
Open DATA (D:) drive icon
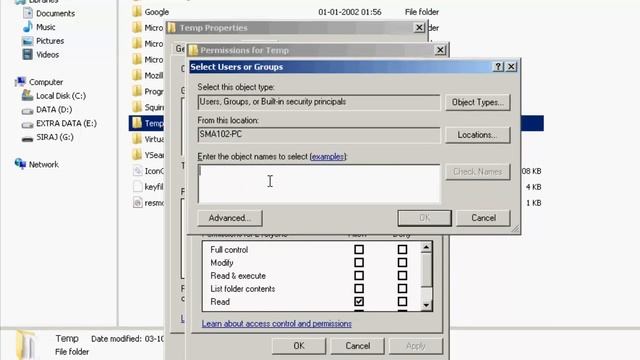(27, 110)
